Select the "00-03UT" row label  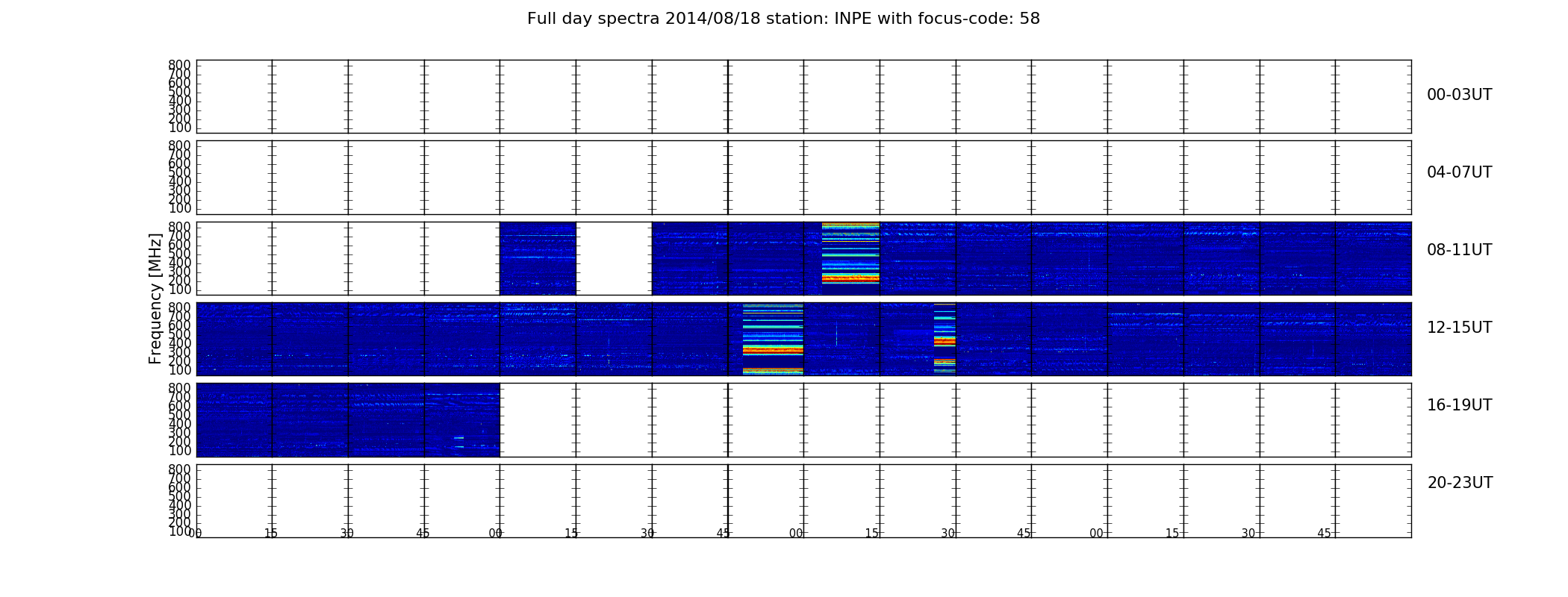pos(1460,95)
